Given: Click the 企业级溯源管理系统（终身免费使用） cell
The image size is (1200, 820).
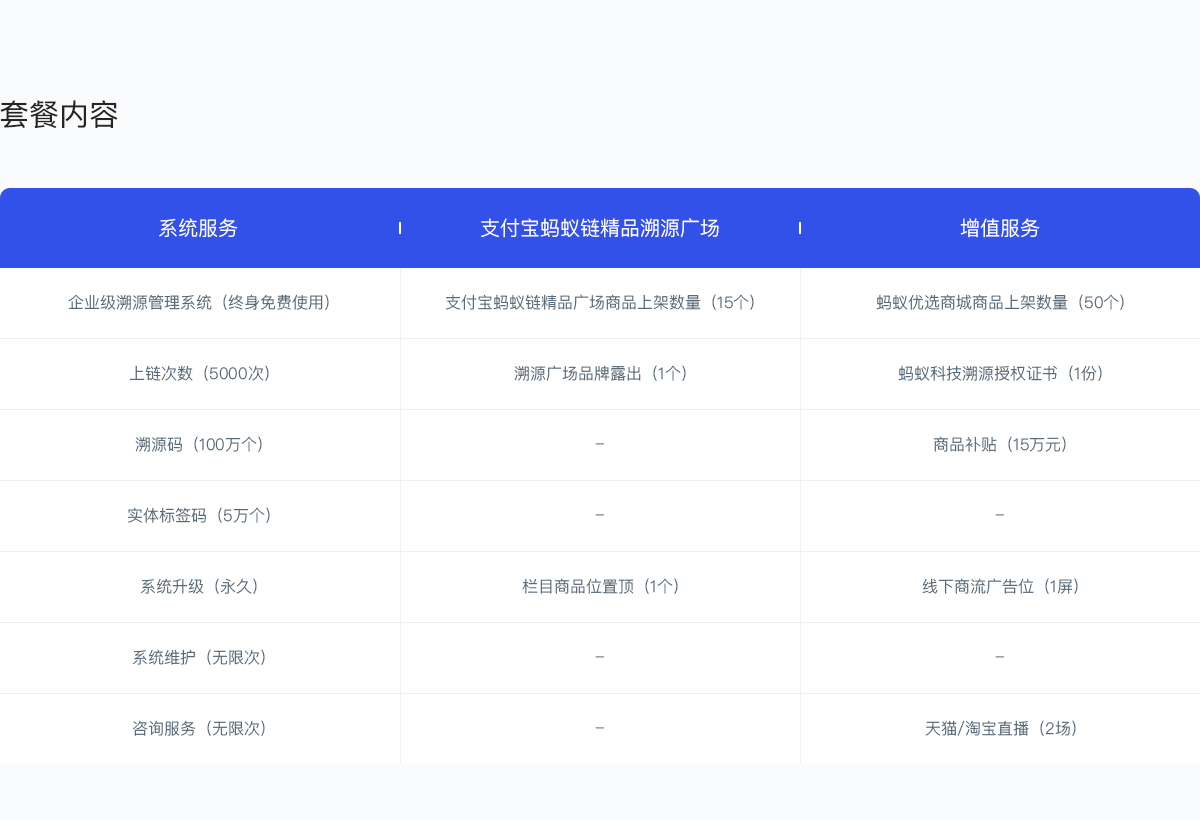Looking at the screenshot, I should point(200,303).
